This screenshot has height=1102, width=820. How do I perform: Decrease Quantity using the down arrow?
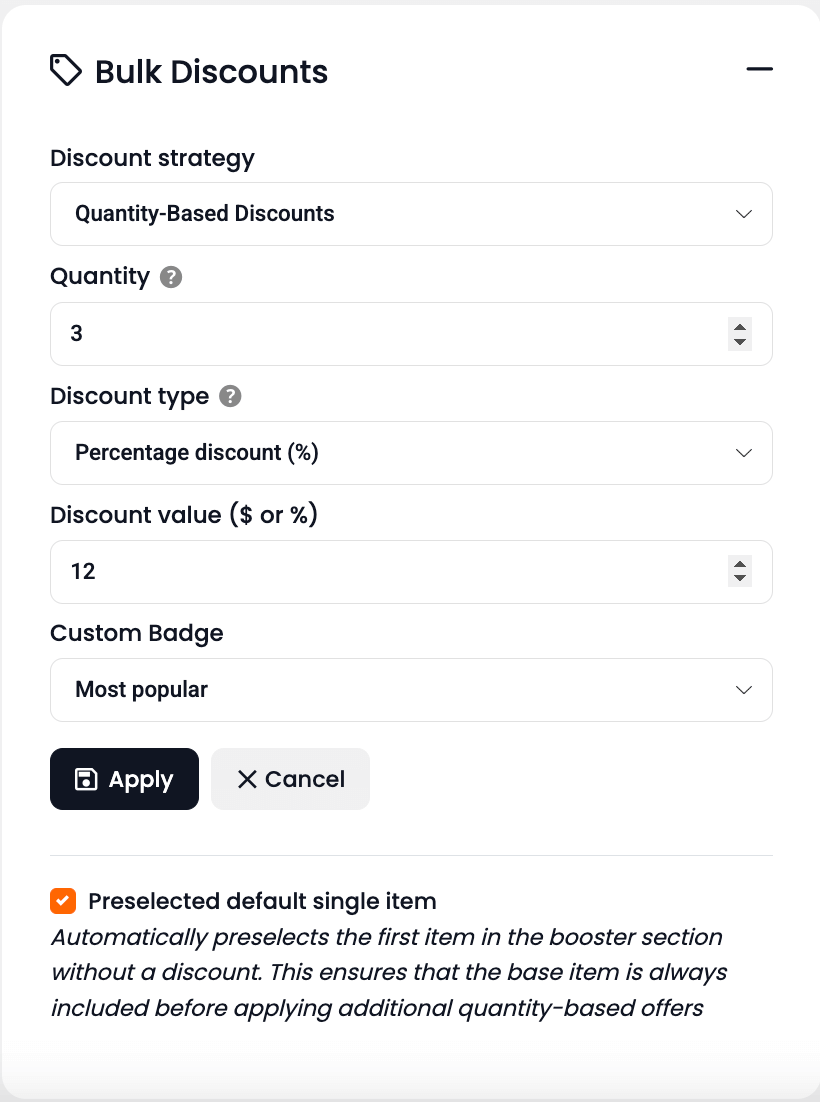(x=740, y=342)
